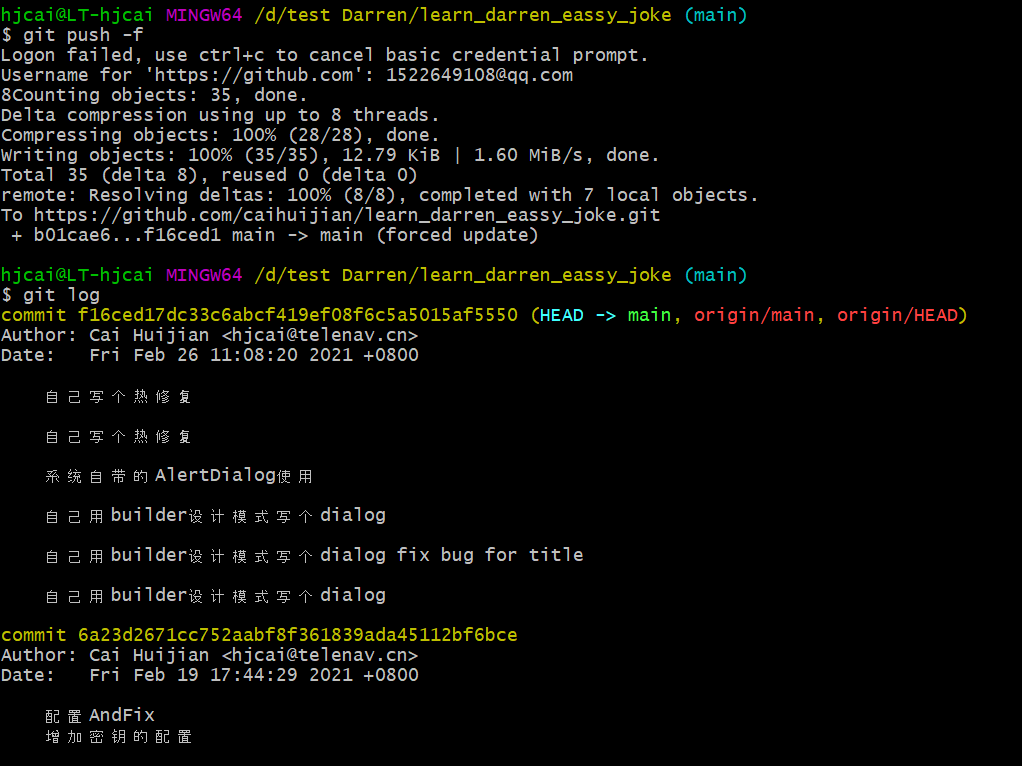
Task: Click the second '自己写个热修复' commit message
Action: point(118,436)
